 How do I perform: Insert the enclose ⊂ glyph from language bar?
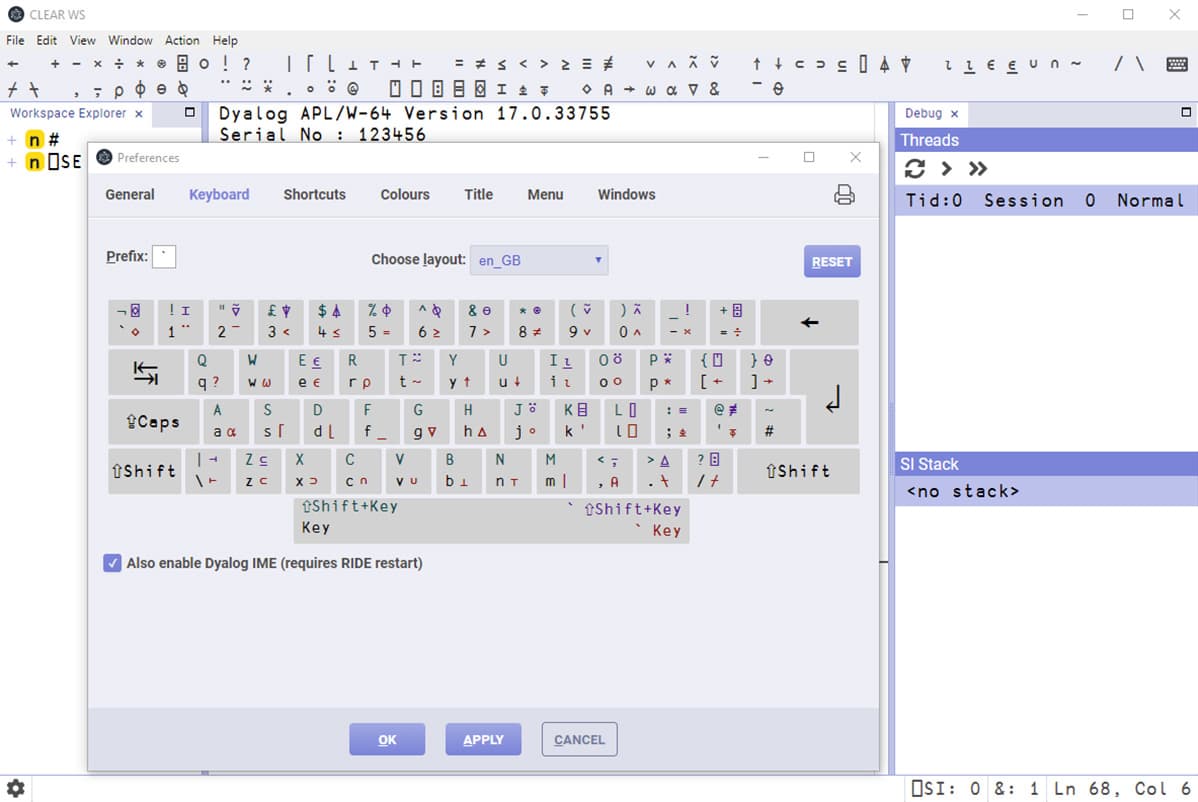(x=799, y=64)
